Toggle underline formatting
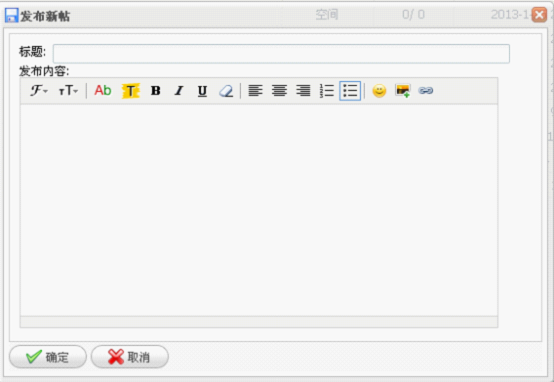554x382 pixels. click(x=202, y=91)
